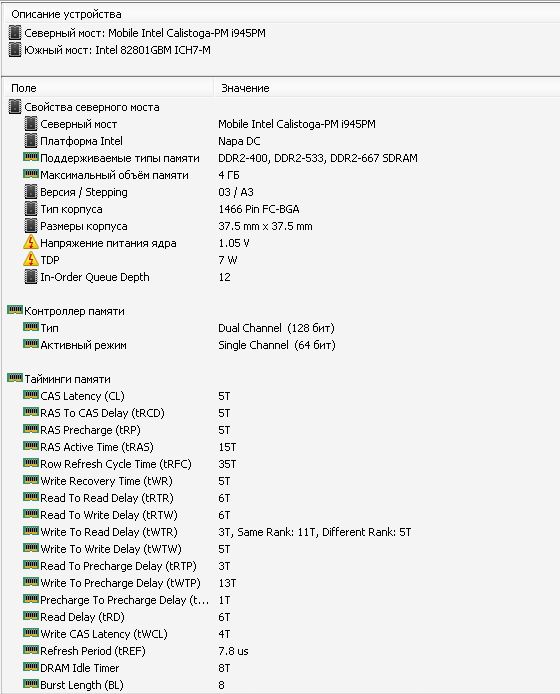
Task: Click the lightning warning icon beside TDP
Action: (31, 259)
